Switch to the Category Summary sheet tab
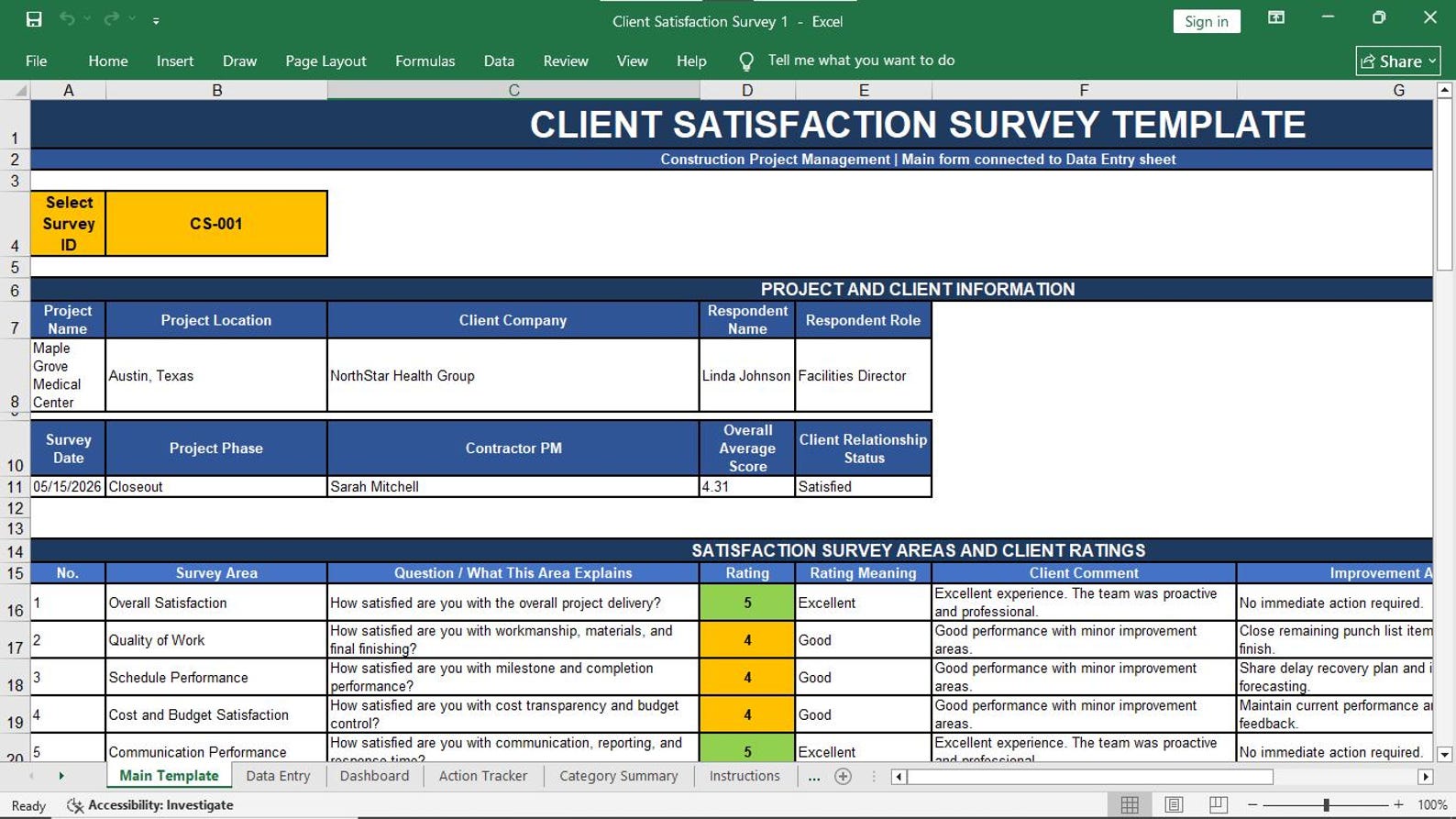Image resolution: width=1456 pixels, height=819 pixels. point(619,776)
